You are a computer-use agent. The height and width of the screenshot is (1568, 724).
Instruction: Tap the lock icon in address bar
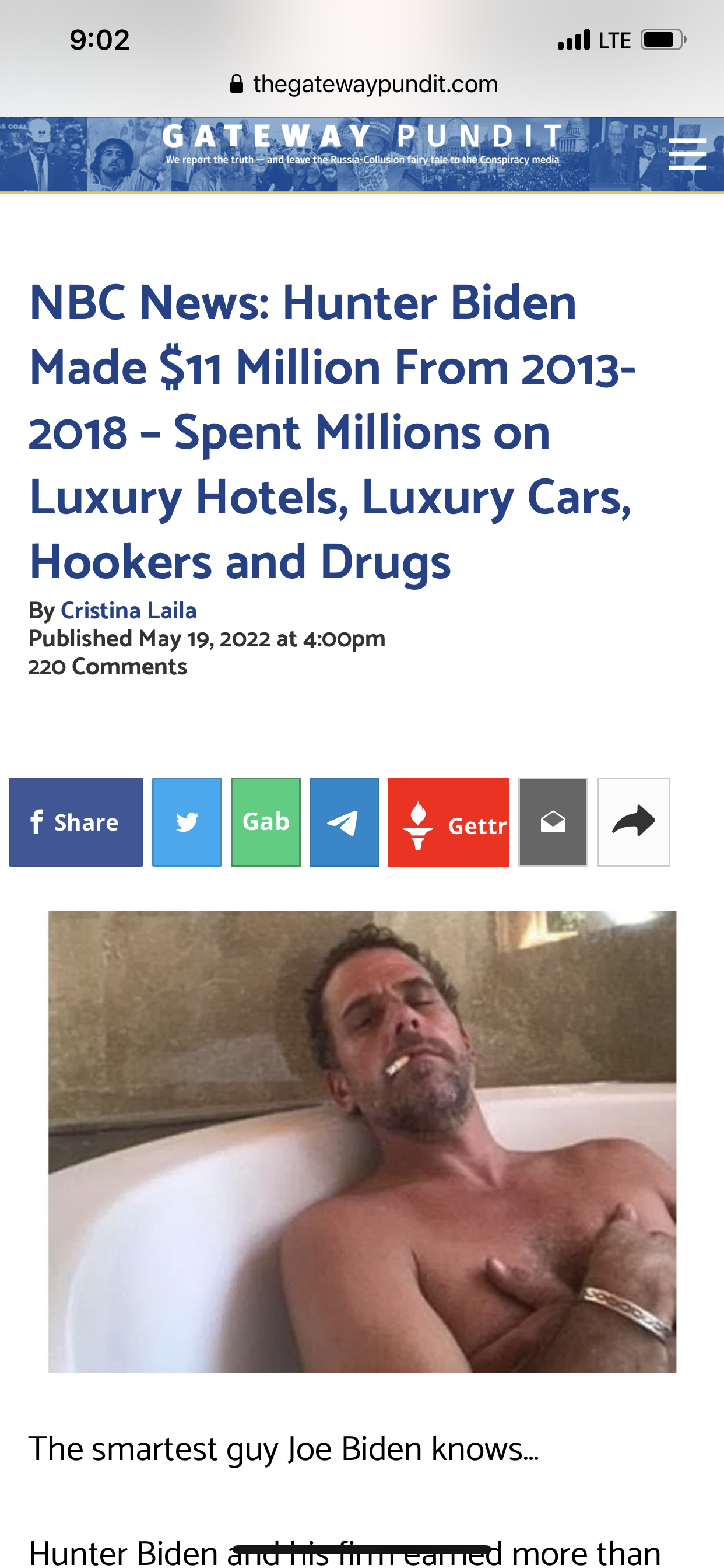pos(237,83)
